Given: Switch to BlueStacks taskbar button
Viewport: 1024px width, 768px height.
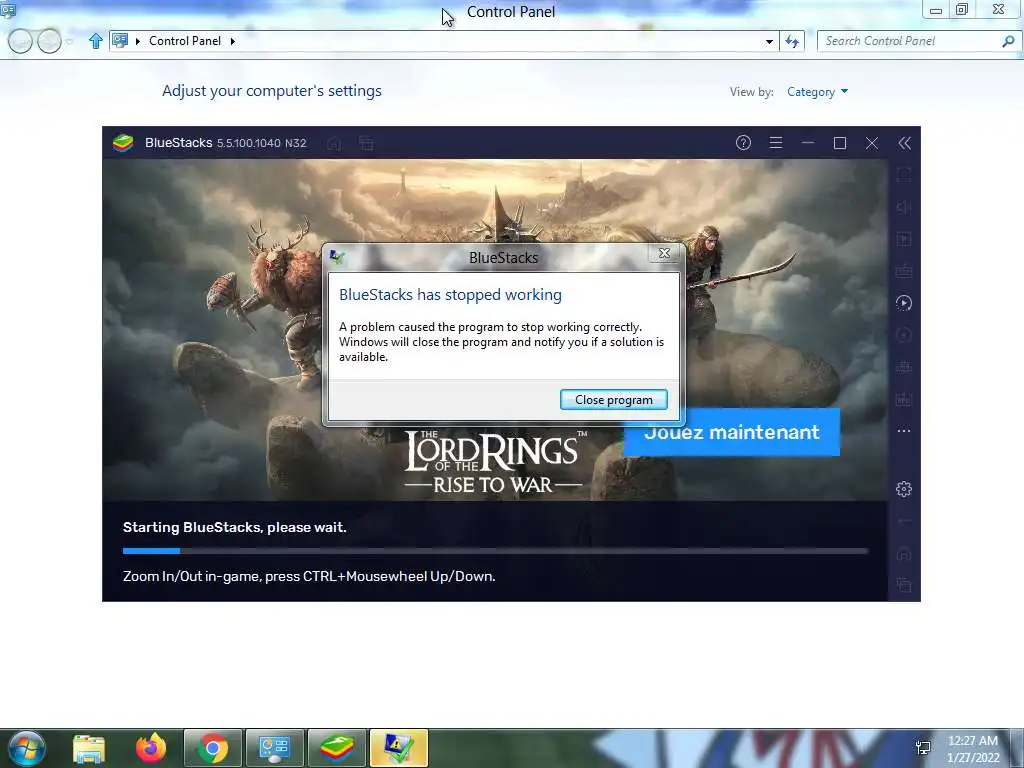Looking at the screenshot, I should [336, 748].
